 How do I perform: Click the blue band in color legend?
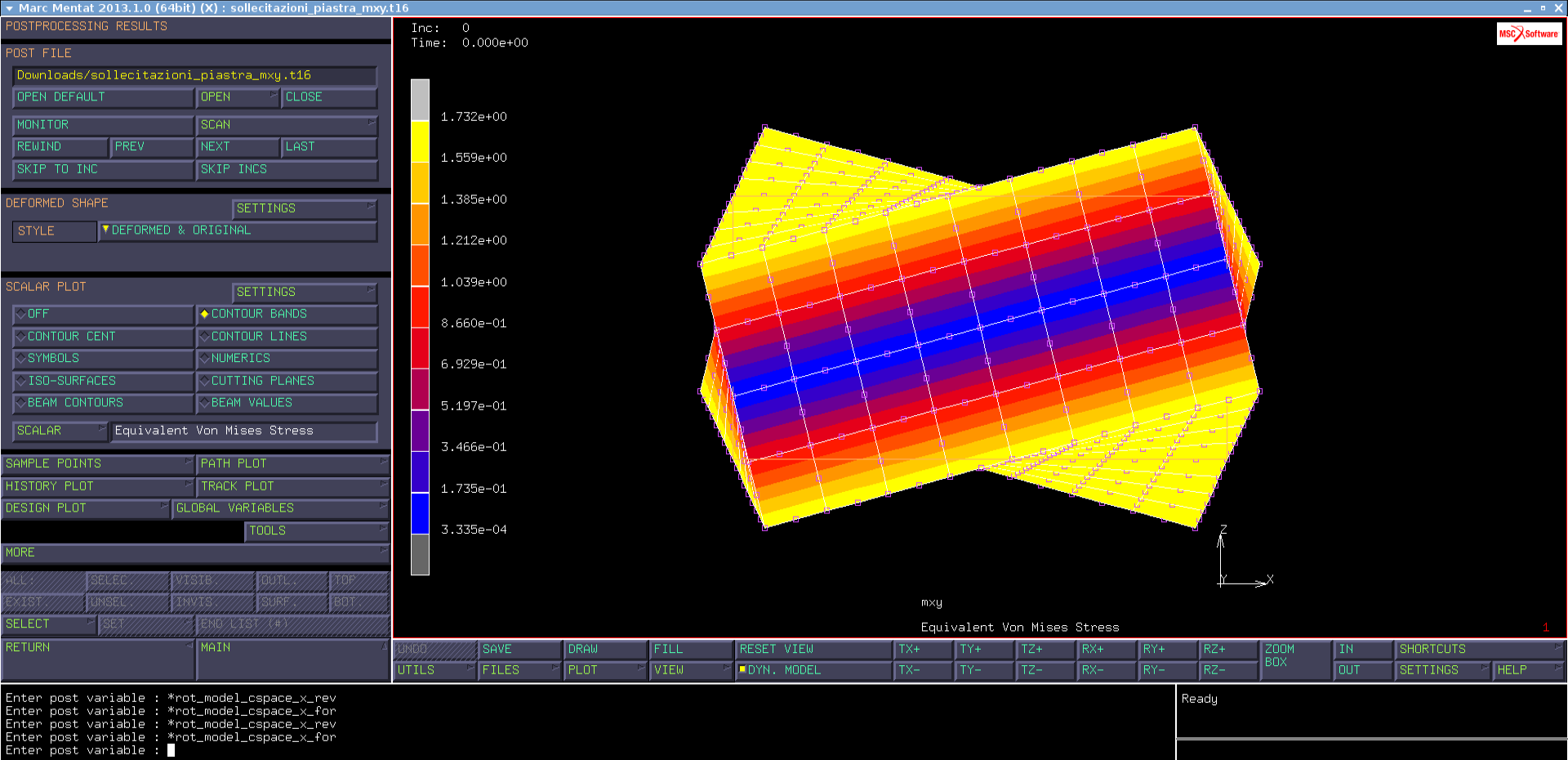[420, 513]
